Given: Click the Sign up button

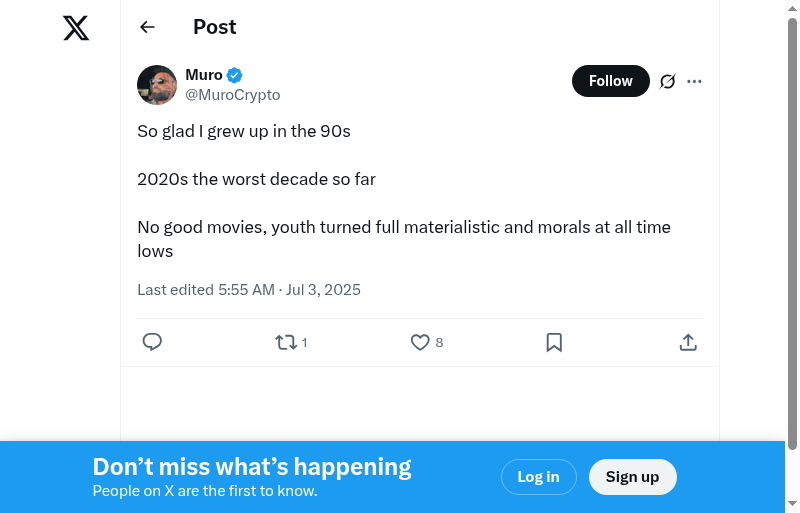Looking at the screenshot, I should coord(632,477).
